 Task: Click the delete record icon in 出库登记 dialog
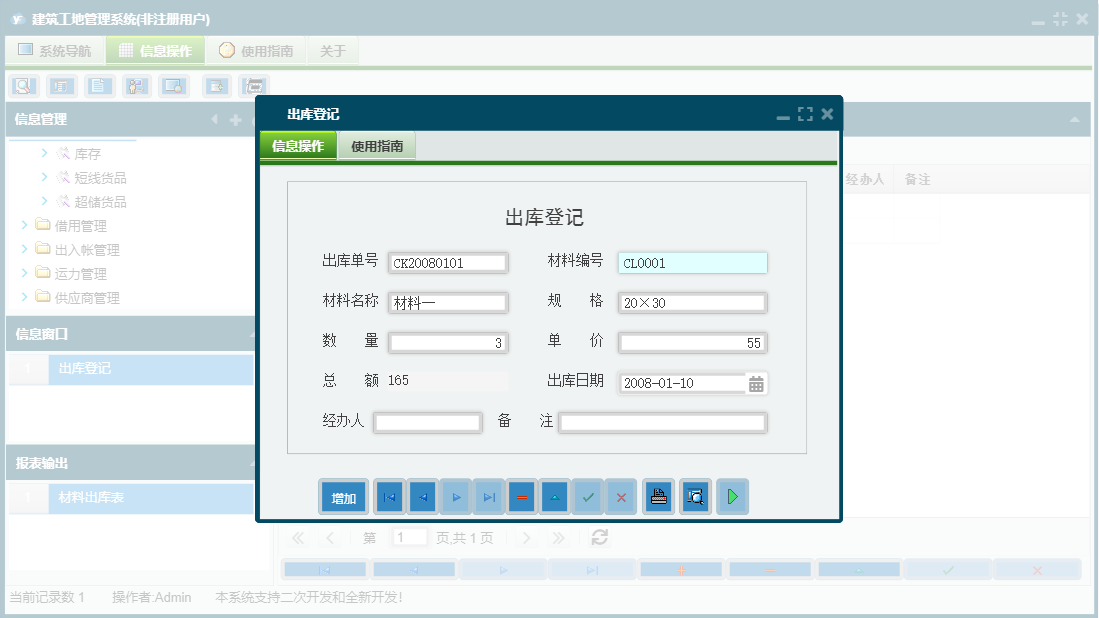coord(521,496)
